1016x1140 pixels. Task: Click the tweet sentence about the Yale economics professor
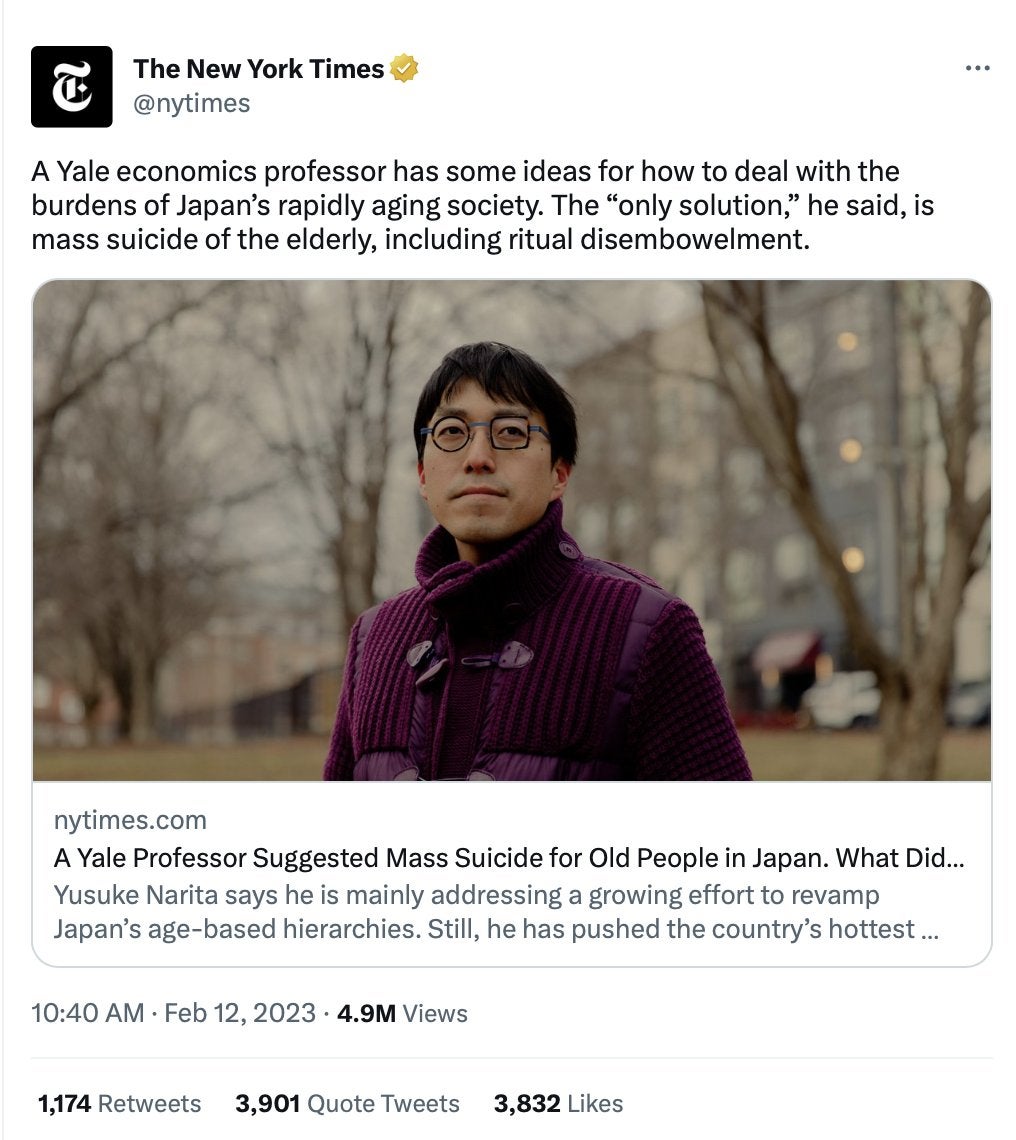point(465,171)
